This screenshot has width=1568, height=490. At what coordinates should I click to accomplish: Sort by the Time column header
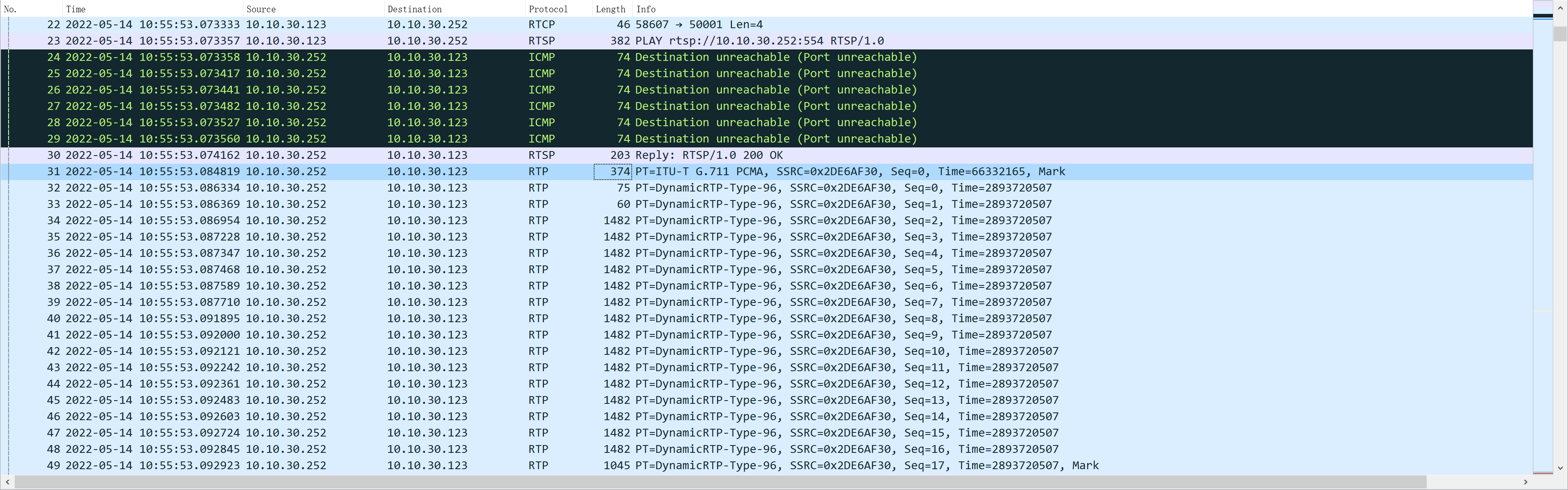click(152, 9)
